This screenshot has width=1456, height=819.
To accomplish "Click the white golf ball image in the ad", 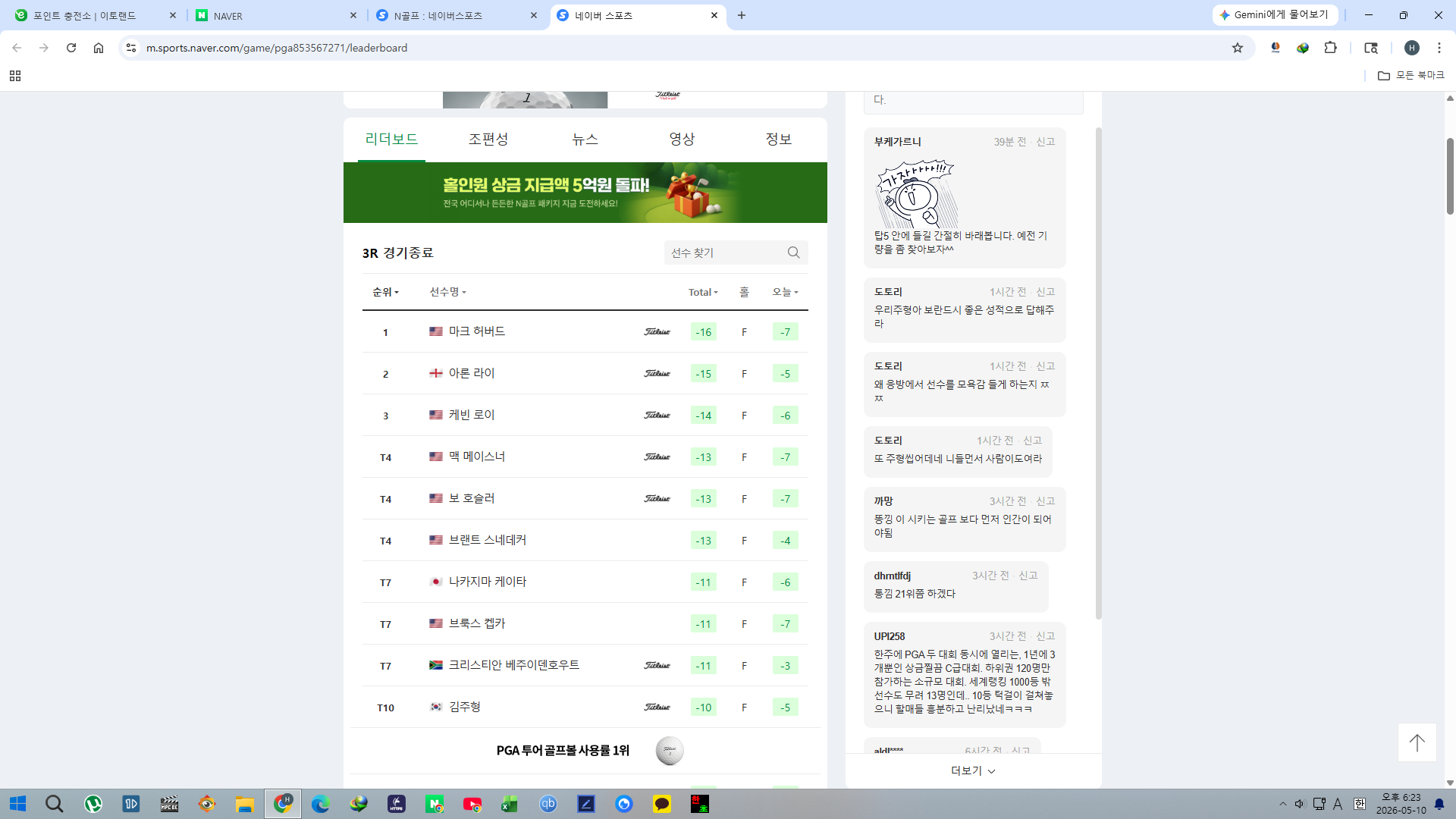I will [670, 751].
